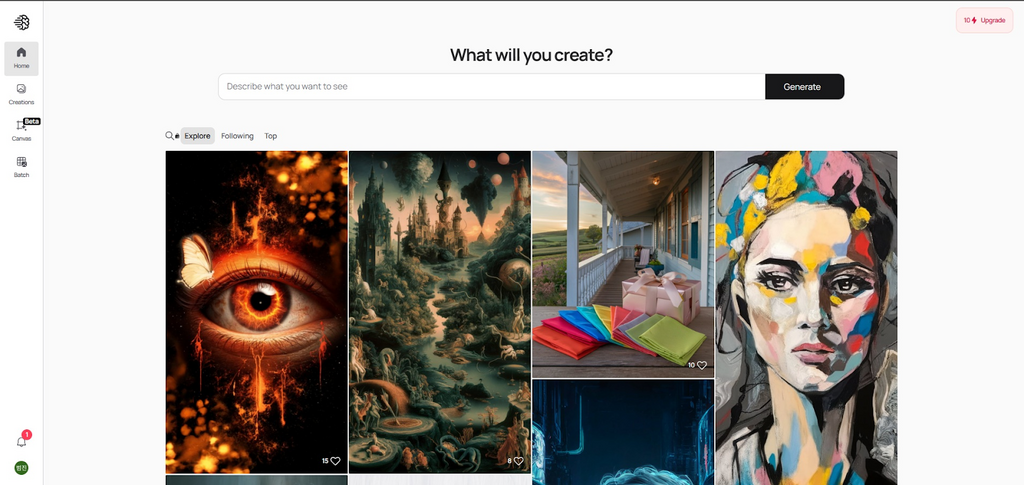1024x485 pixels.
Task: Open the Batch generation icon
Action: point(22,167)
